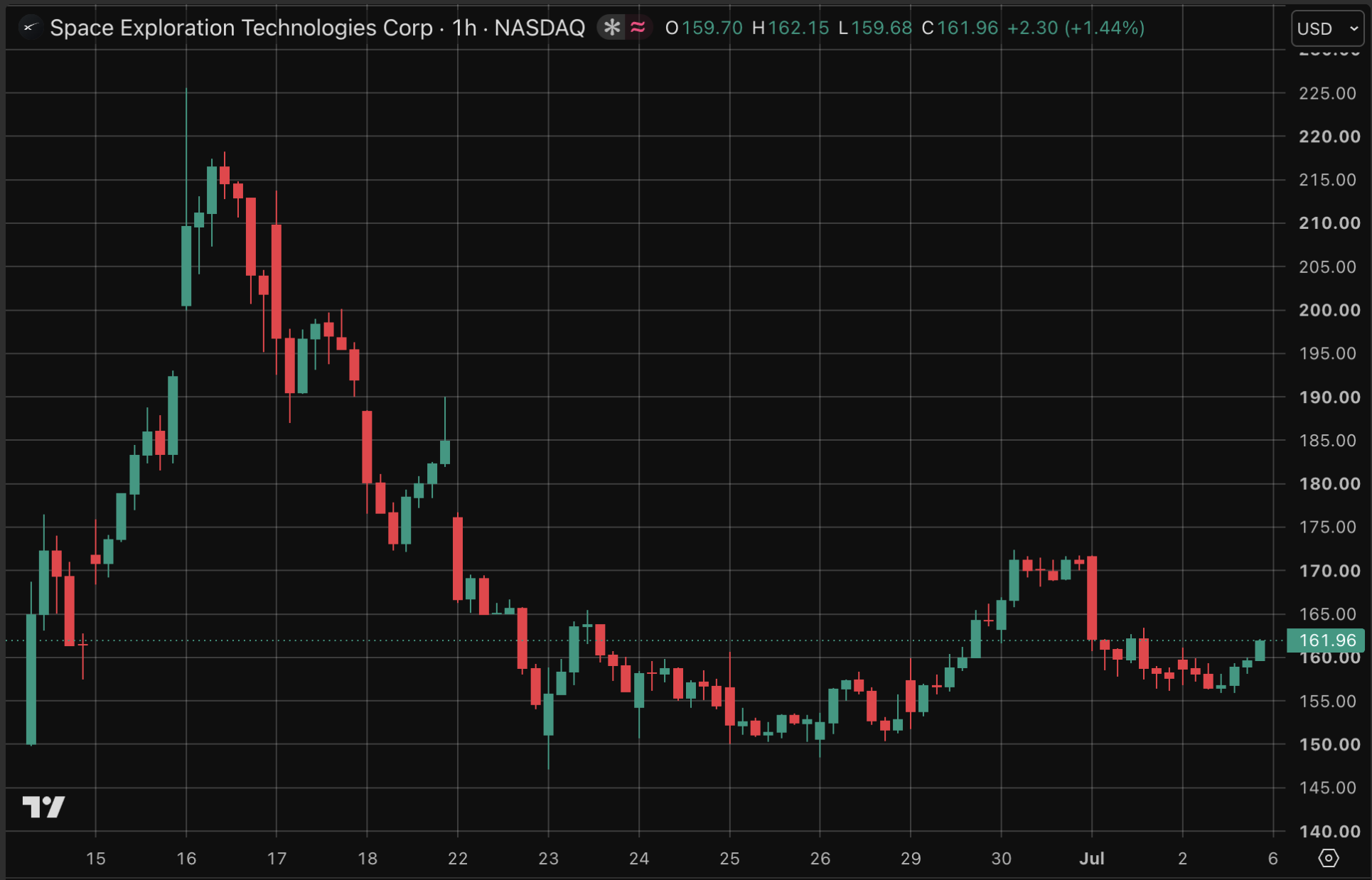This screenshot has width=1372, height=880.
Task: Click the high price value H162.15
Action: point(790,28)
